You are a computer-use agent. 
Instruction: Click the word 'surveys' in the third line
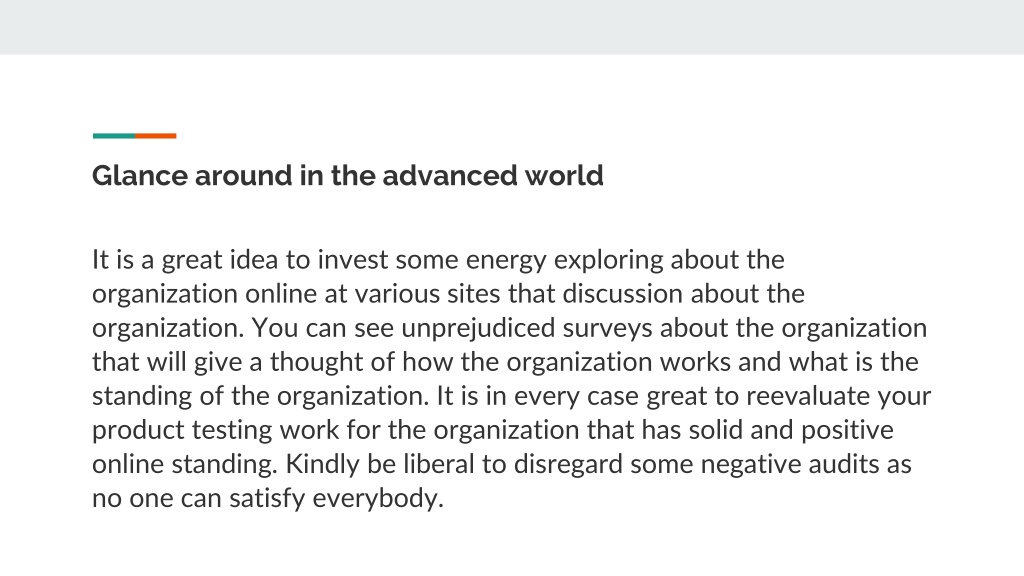click(607, 328)
